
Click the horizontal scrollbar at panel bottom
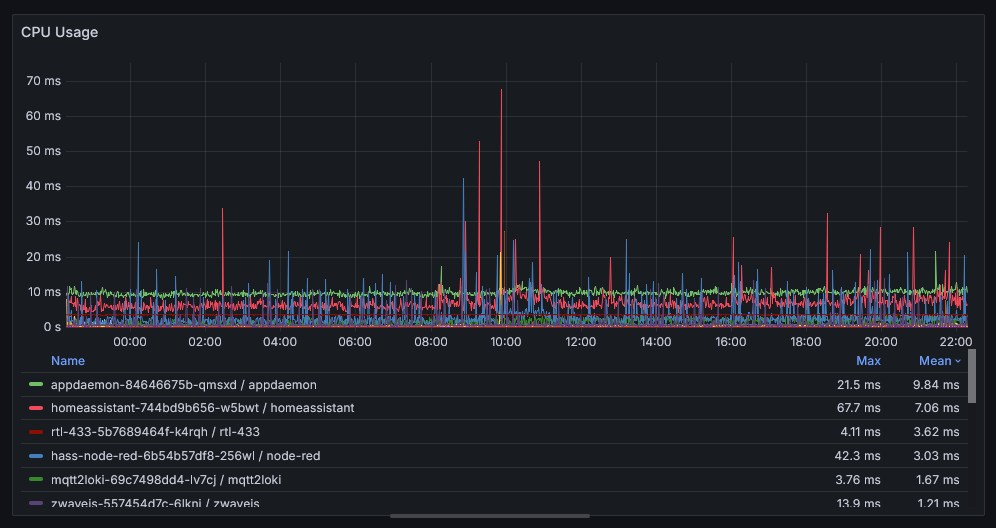pos(490,516)
